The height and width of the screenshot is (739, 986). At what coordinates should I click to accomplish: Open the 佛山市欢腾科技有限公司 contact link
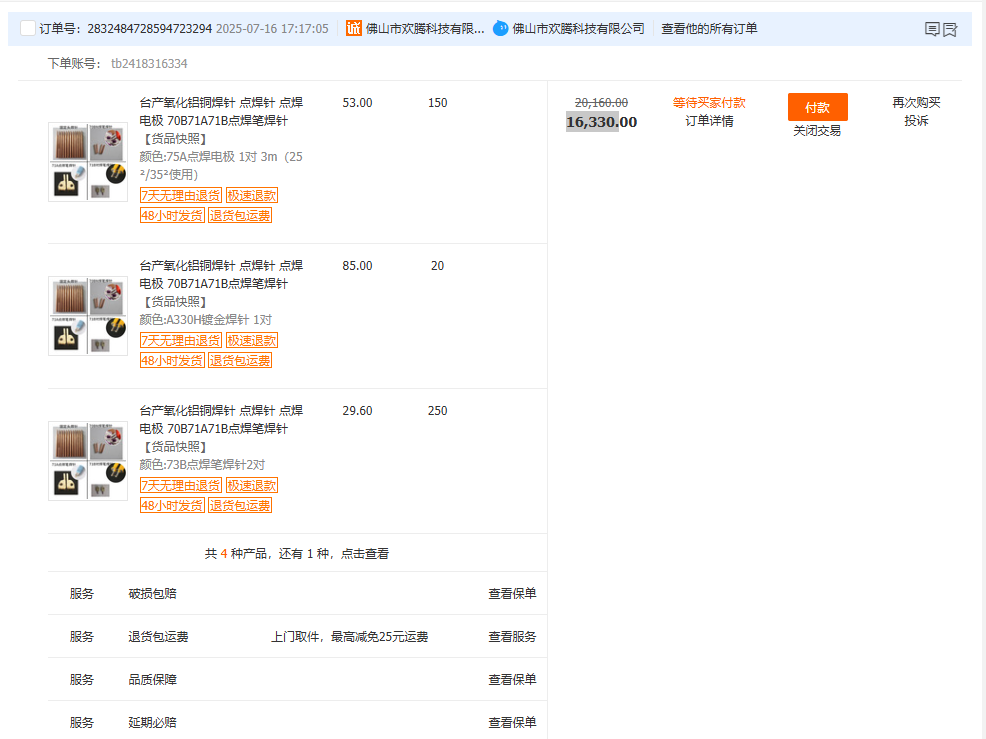(x=579, y=28)
